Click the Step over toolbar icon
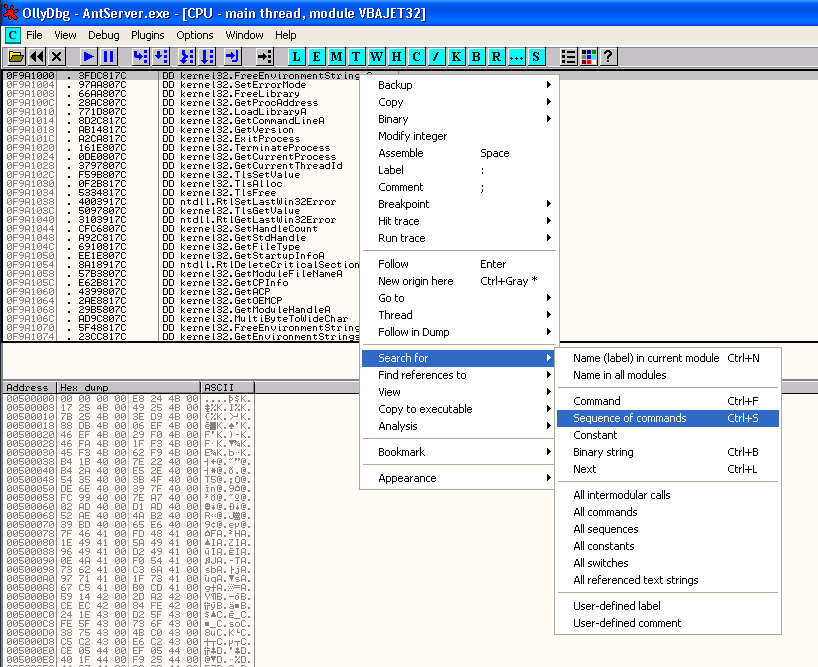818x667 pixels. 161,56
